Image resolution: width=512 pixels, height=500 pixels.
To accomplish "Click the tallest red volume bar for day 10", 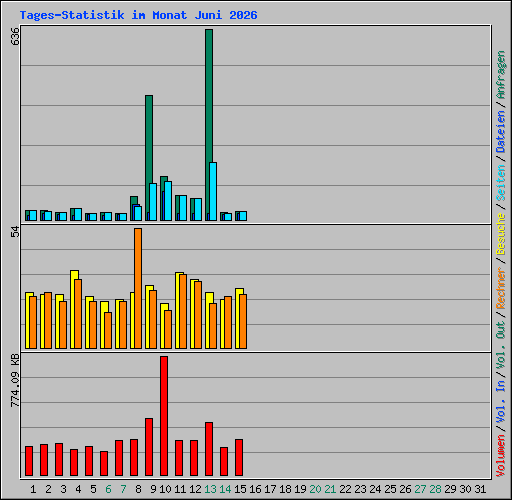I will click(164, 416).
